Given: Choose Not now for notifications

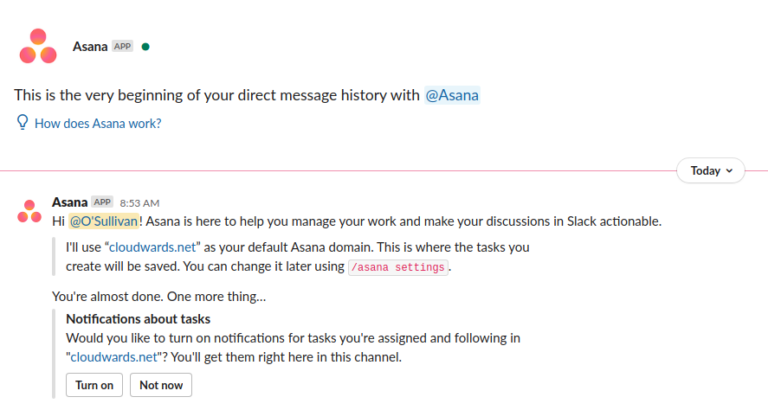Looking at the screenshot, I should (161, 385).
